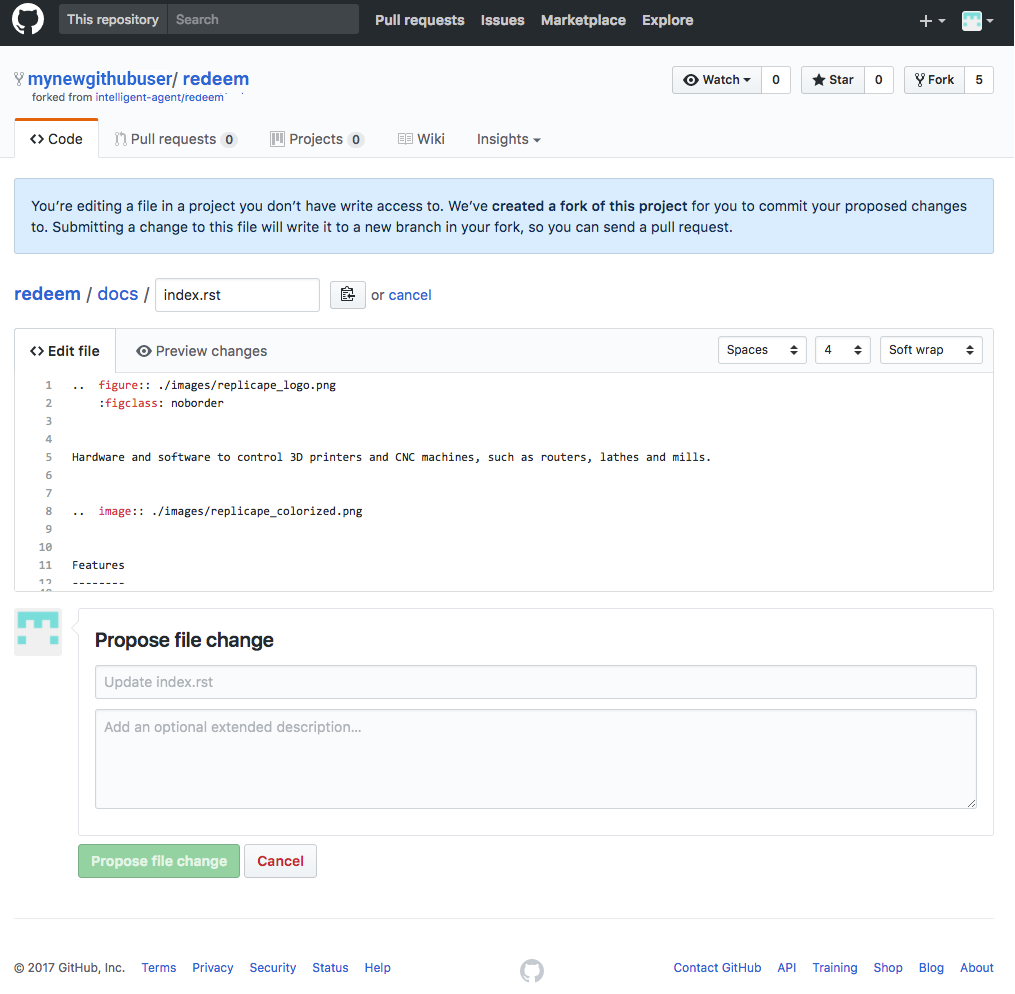Switch to the Code tab
Viewport: 1015px width, 994px height.
[x=56, y=139]
